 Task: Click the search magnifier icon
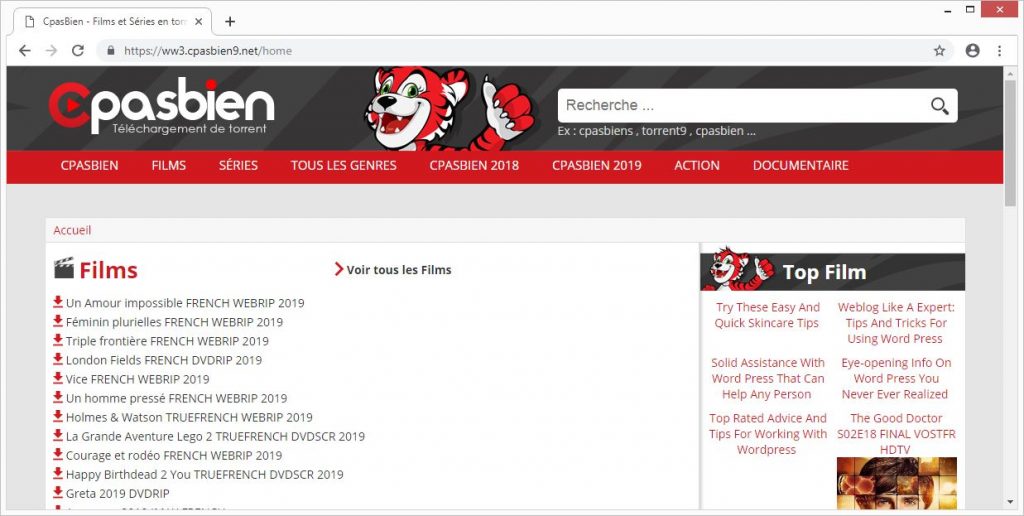939,106
